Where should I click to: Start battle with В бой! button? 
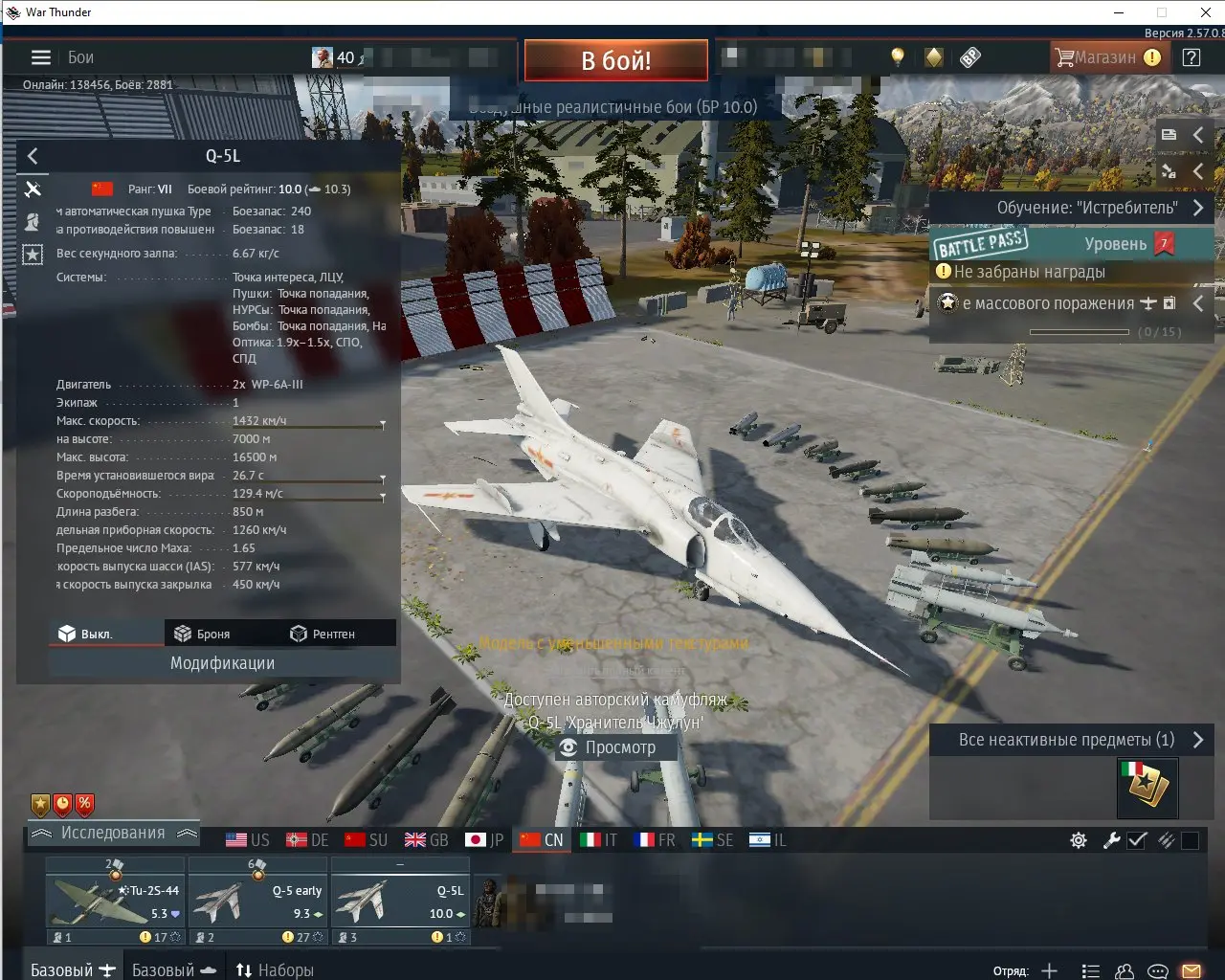tap(616, 60)
